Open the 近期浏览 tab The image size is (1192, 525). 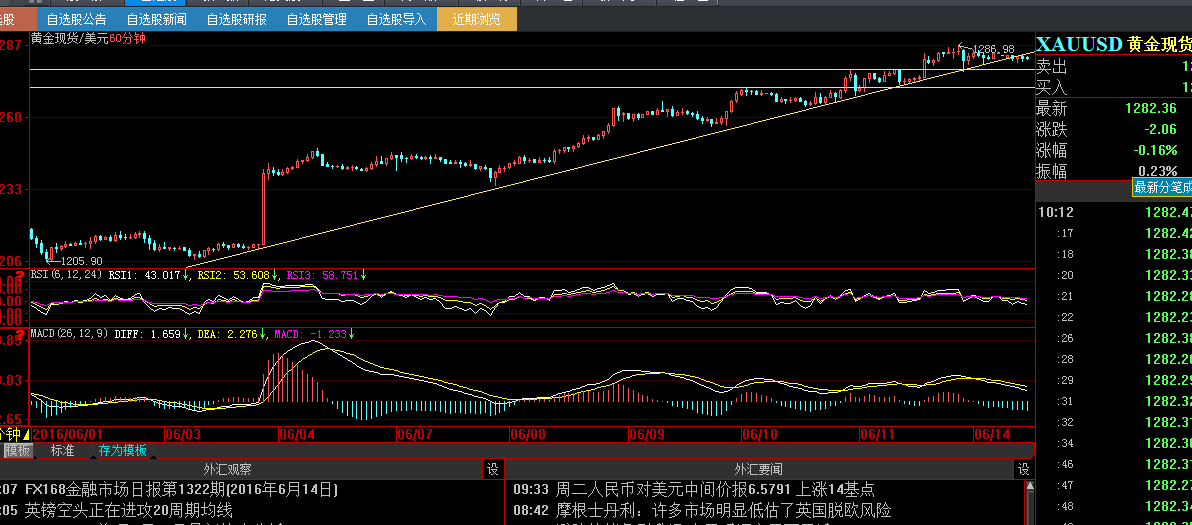point(477,19)
